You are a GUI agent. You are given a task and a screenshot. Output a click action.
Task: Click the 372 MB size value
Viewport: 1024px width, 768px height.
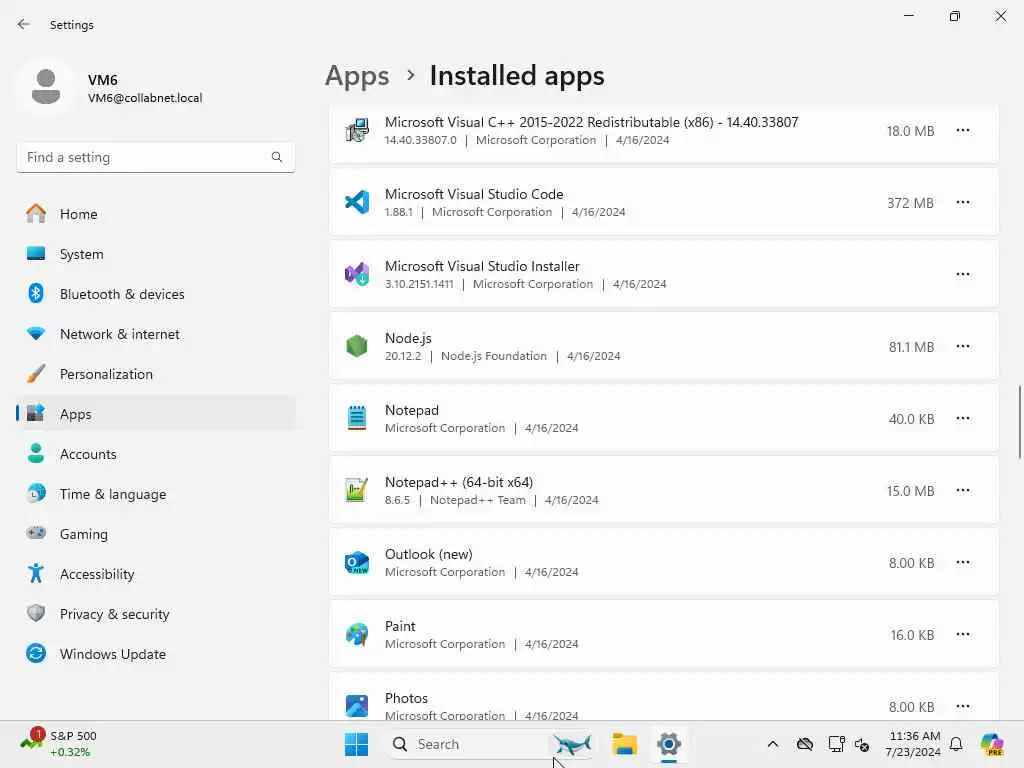[910, 203]
